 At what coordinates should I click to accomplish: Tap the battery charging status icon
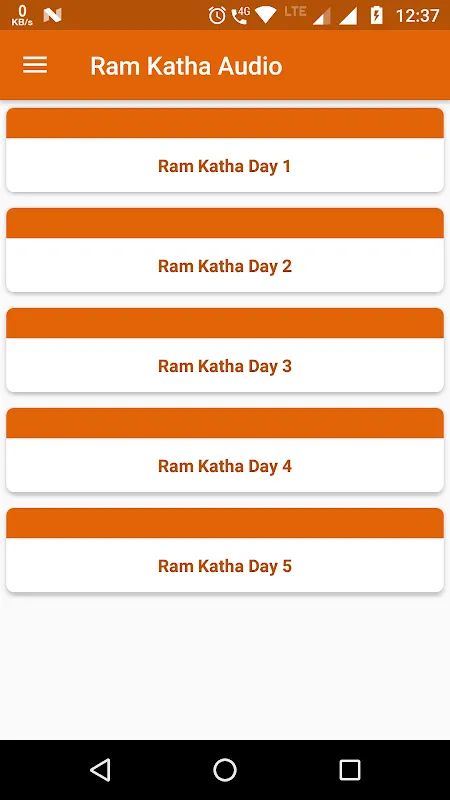click(x=377, y=15)
